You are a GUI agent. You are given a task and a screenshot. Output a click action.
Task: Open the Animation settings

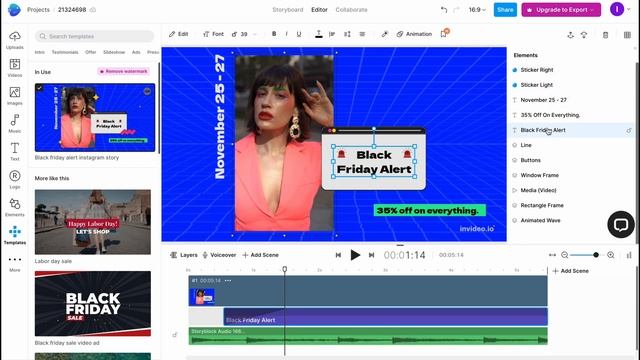pos(414,34)
